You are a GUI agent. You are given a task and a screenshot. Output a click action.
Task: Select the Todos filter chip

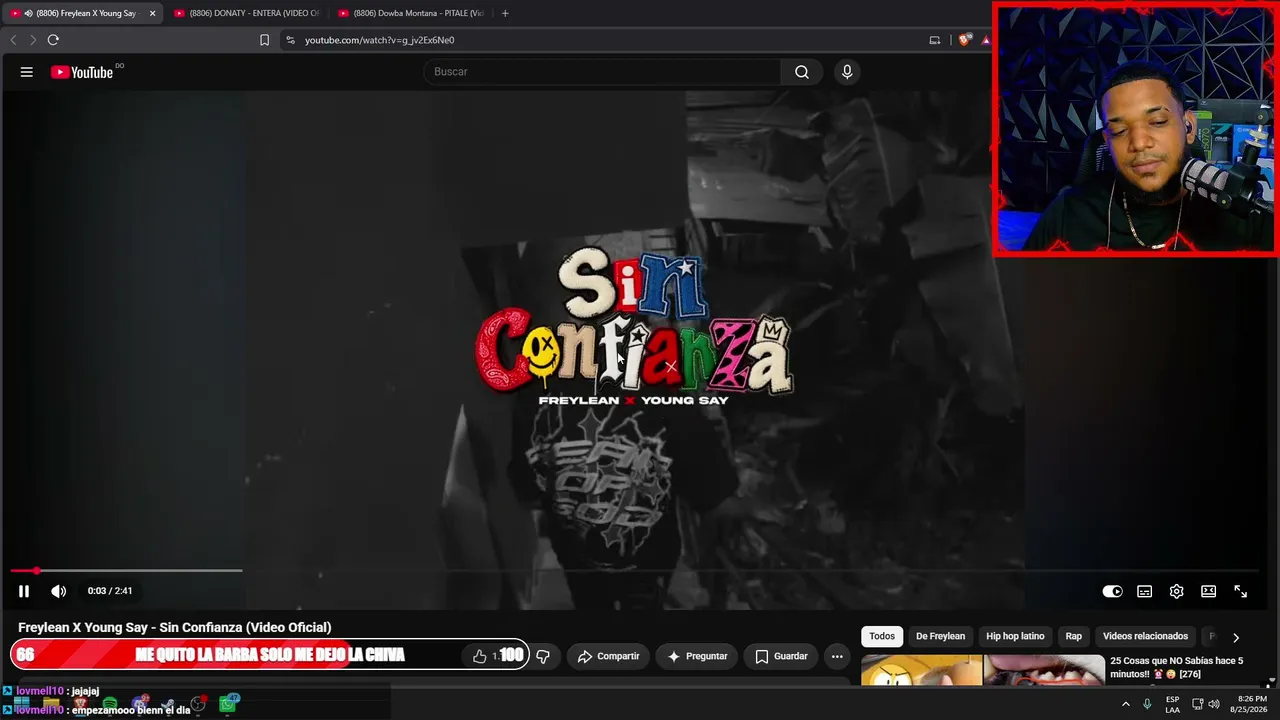882,636
